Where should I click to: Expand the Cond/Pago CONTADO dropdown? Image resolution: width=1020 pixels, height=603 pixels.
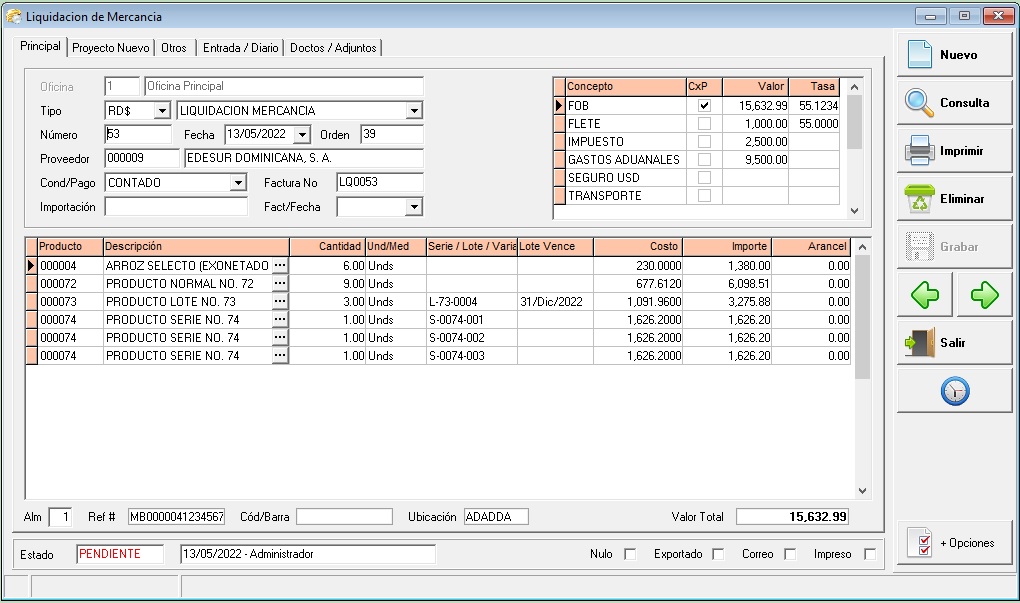pyautogui.click(x=238, y=183)
